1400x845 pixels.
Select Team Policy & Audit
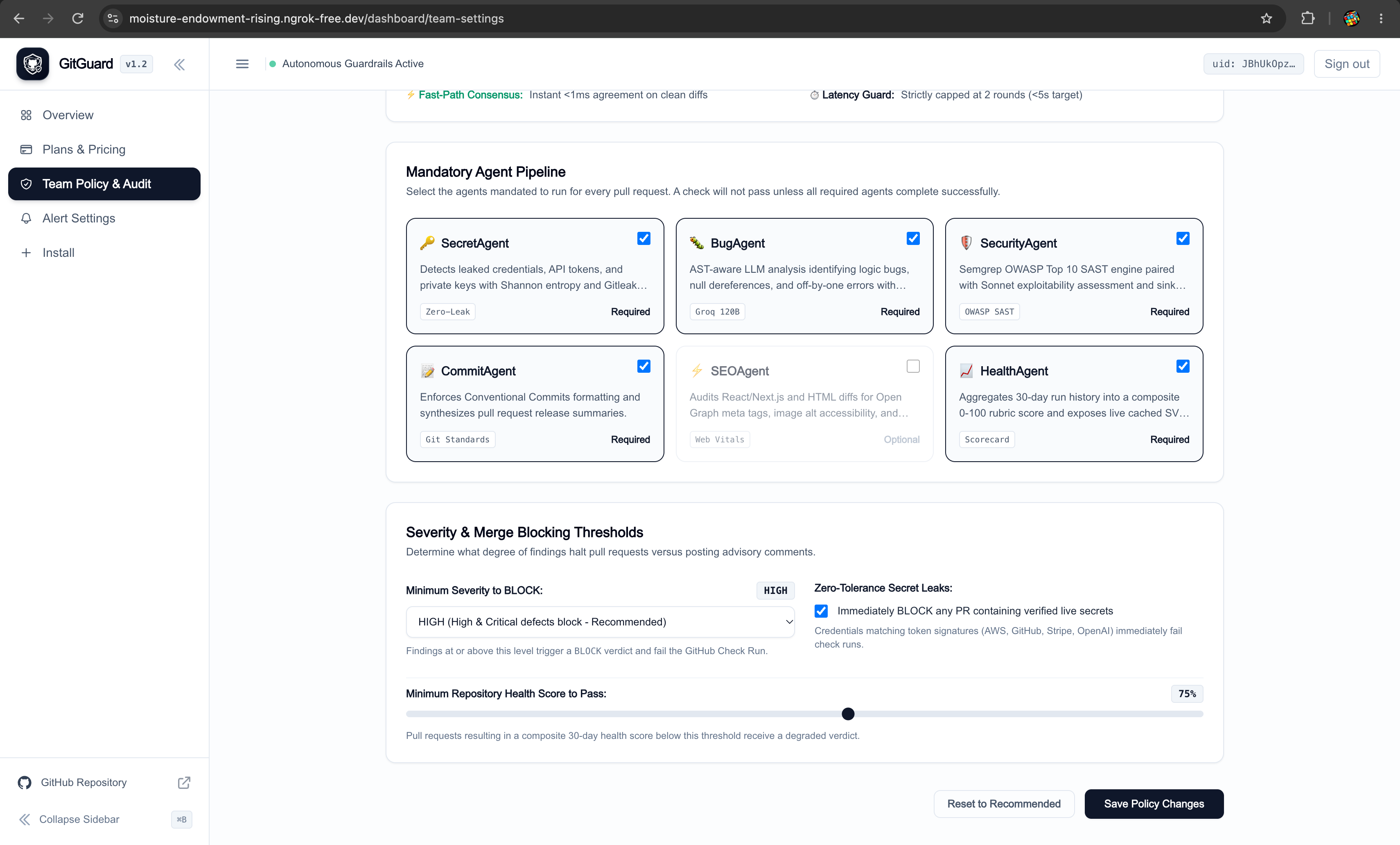coord(104,183)
